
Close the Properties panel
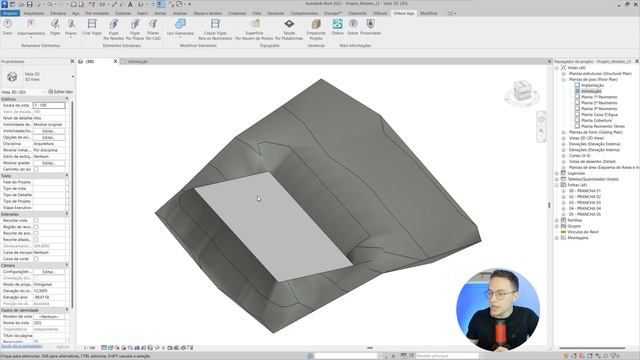coord(72,61)
